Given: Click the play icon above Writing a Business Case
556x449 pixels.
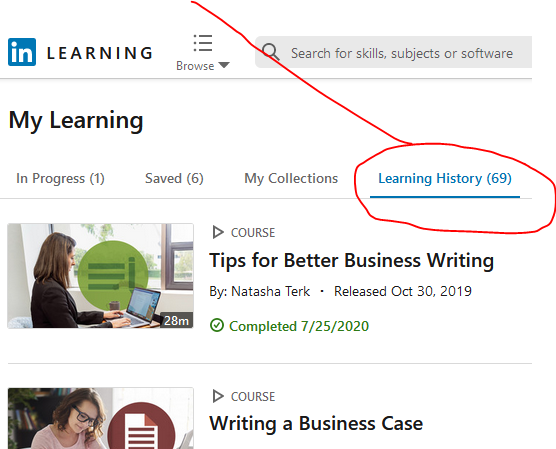Looking at the screenshot, I should pyautogui.click(x=218, y=396).
